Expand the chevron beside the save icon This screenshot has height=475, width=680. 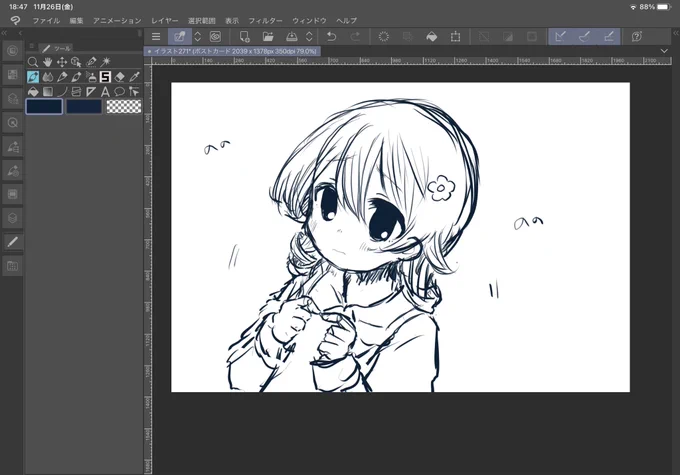click(x=309, y=36)
